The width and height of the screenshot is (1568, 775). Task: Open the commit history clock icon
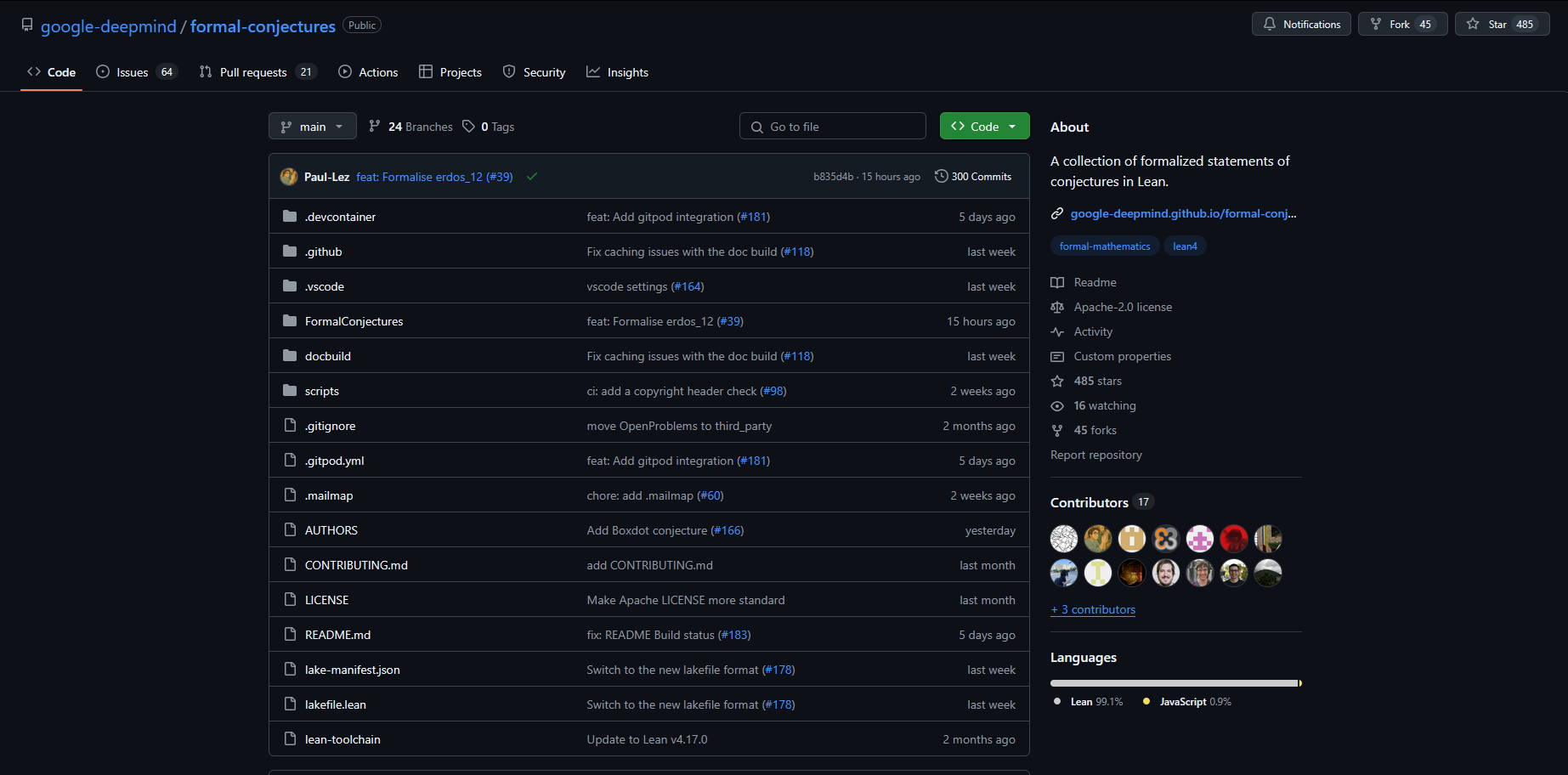(x=941, y=176)
